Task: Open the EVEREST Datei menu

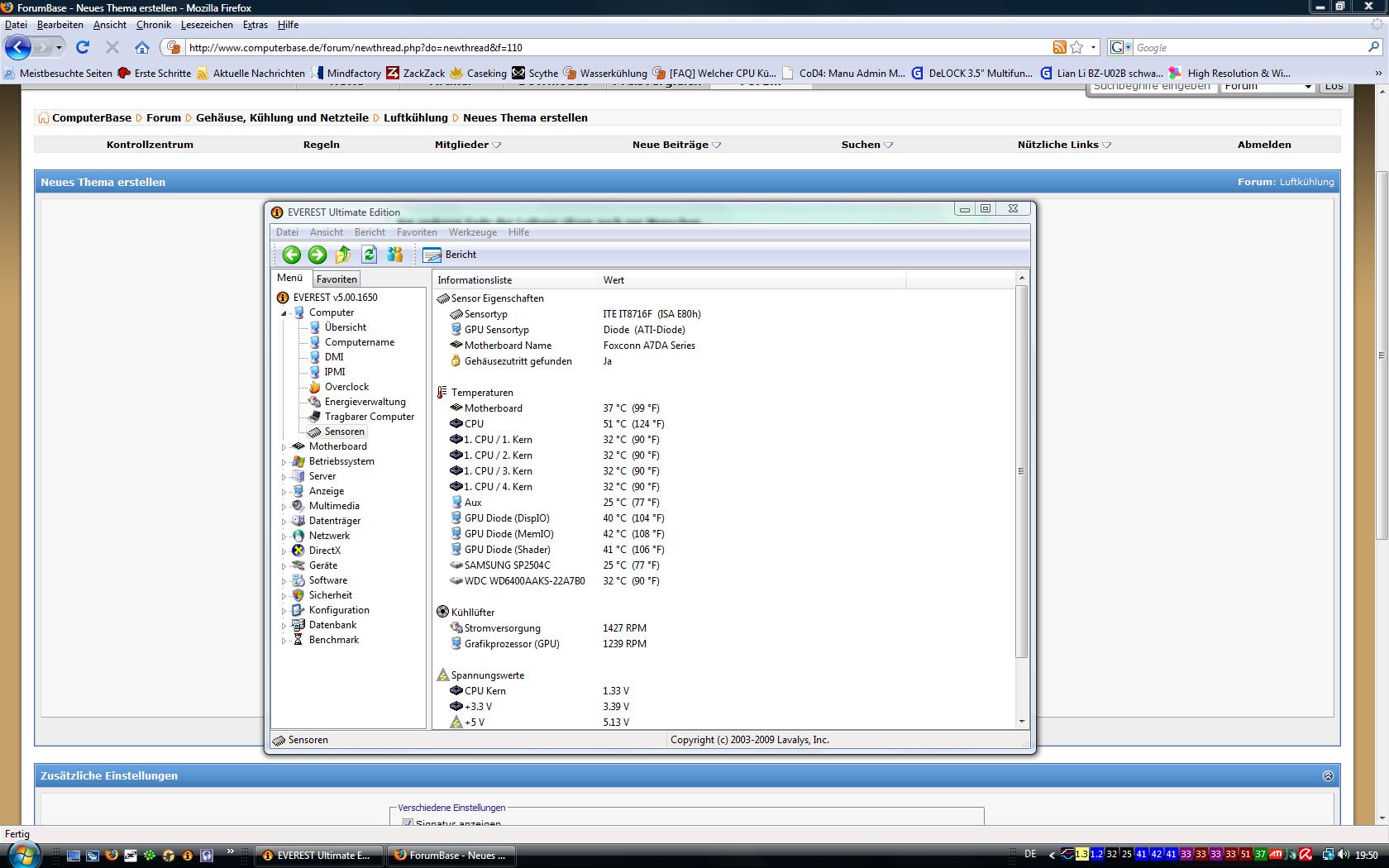Action: tap(287, 232)
